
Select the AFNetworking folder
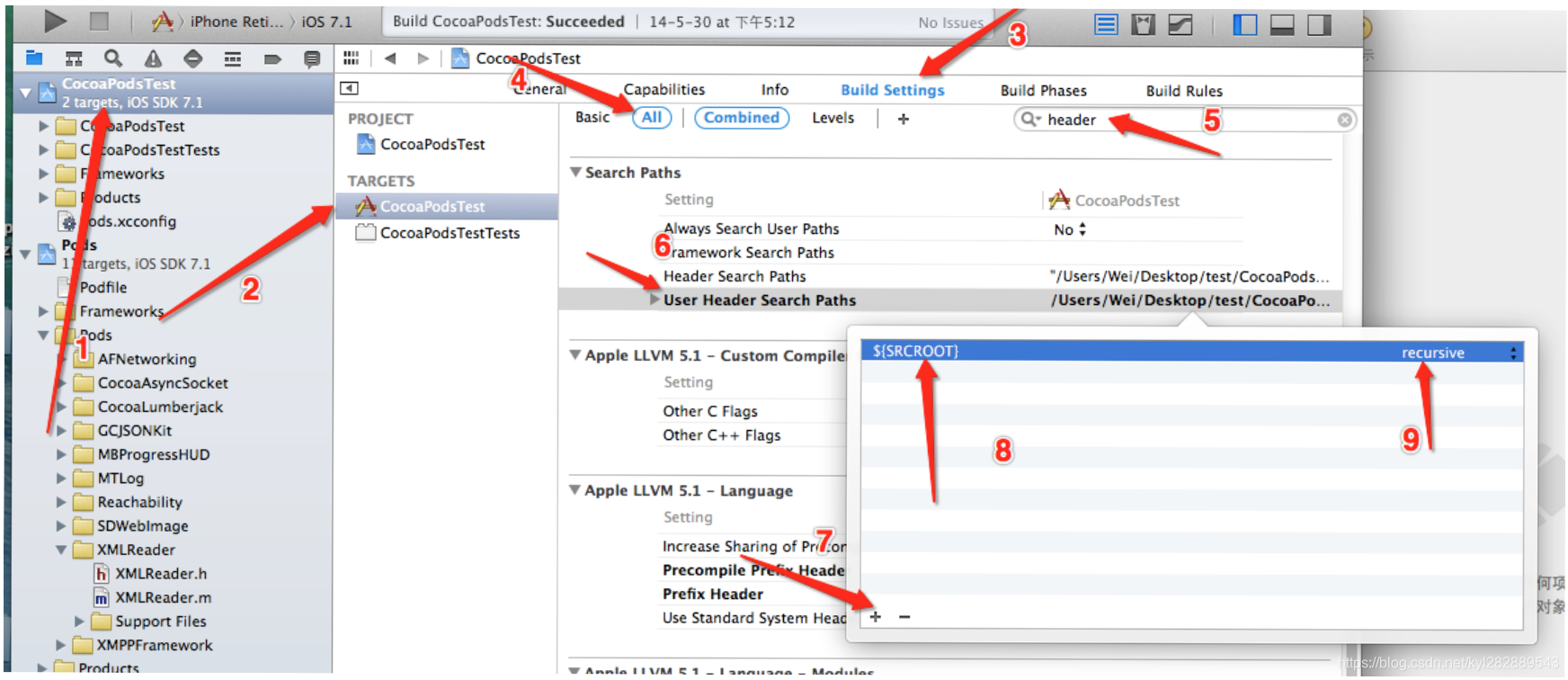135,359
